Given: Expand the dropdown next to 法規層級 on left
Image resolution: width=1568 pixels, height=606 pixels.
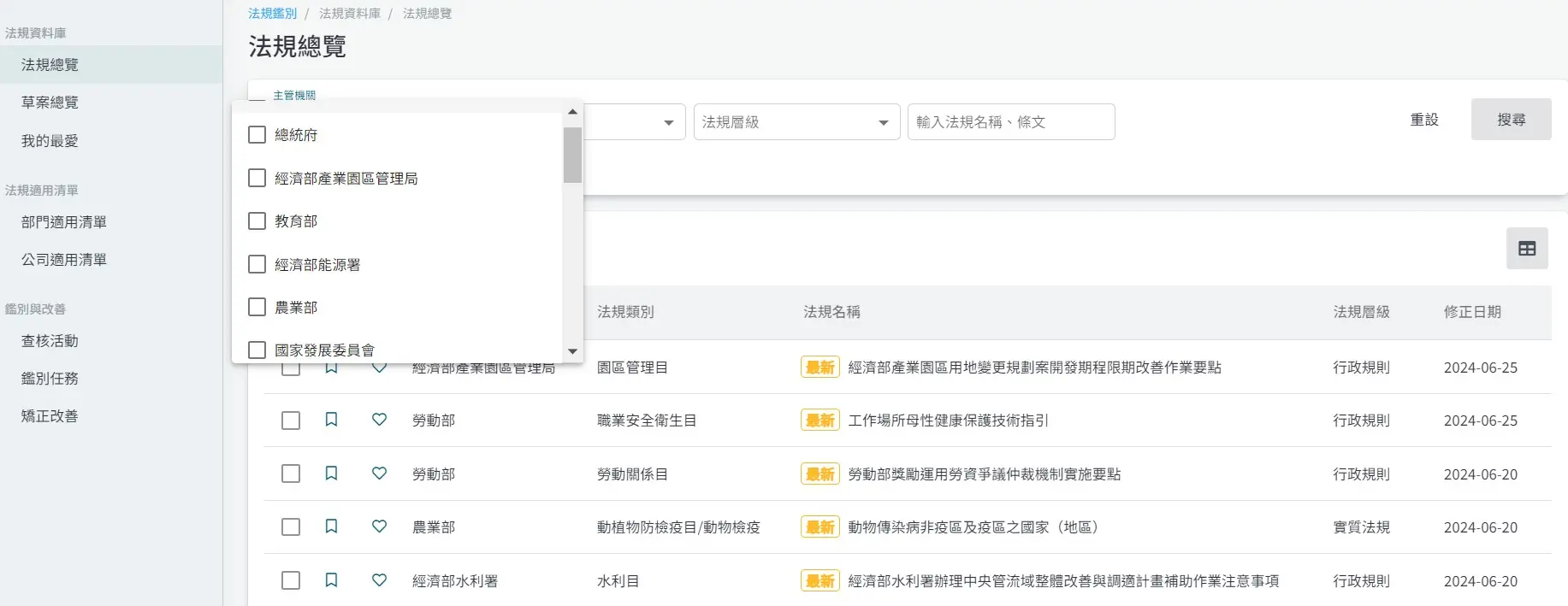Looking at the screenshot, I should tap(668, 122).
